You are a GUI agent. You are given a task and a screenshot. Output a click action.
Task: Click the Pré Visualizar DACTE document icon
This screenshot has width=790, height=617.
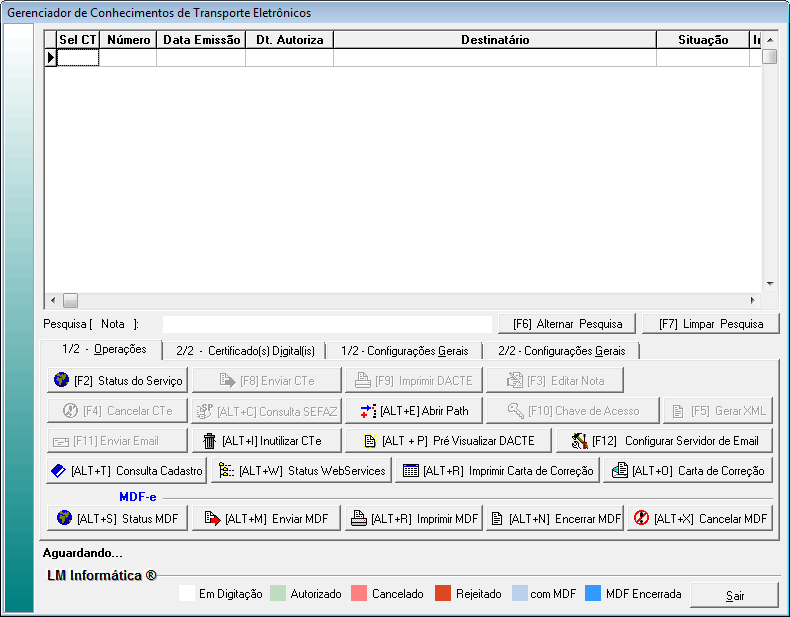369,441
